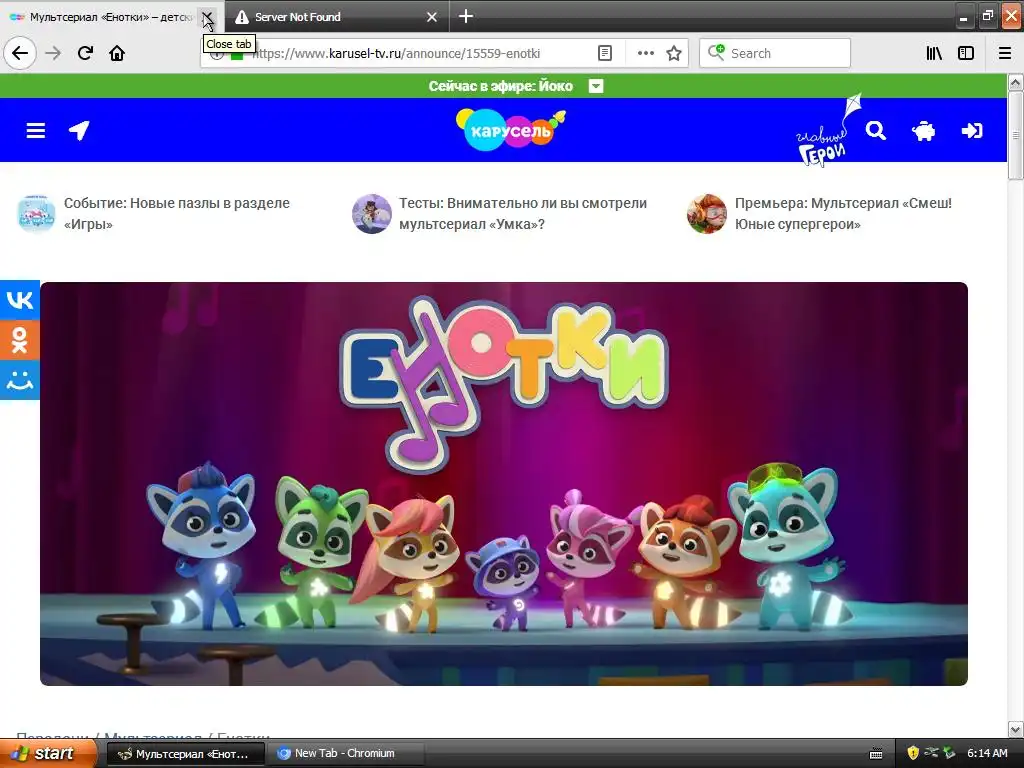1024x768 pixels.
Task: Open the Windows Start menu
Action: pyautogui.click(x=48, y=754)
